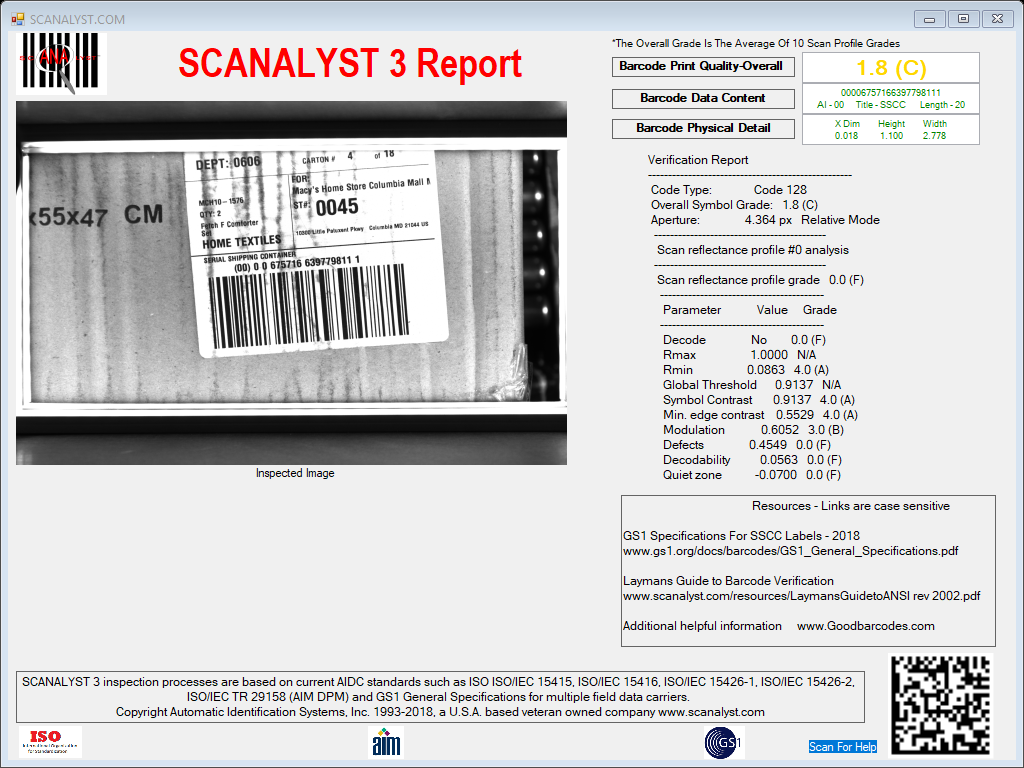Click the X Dim Height Width box
1024x768 pixels.
coord(891,129)
